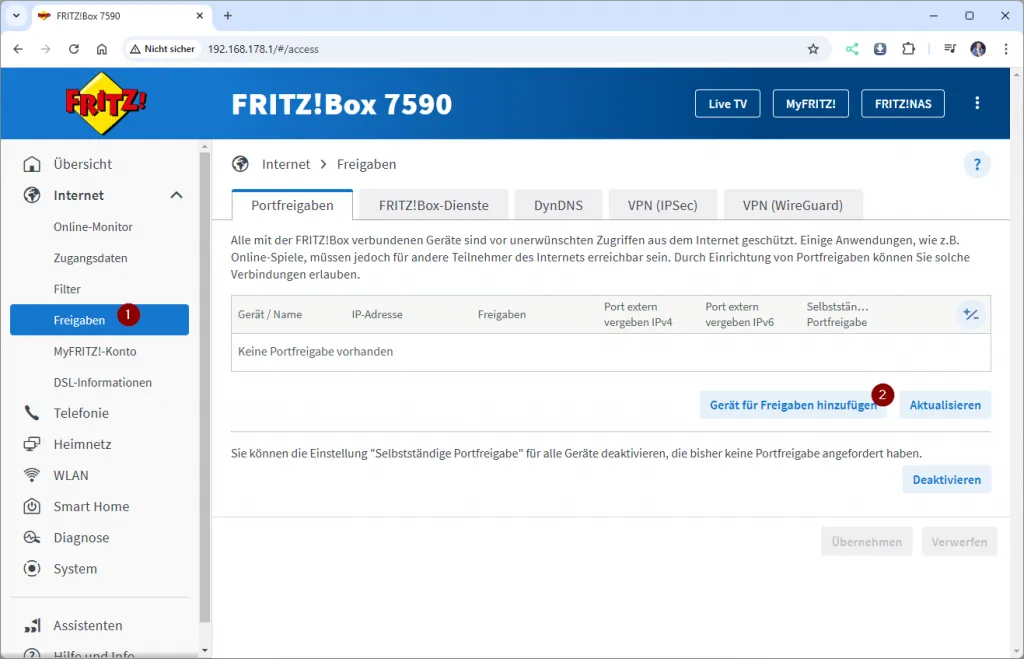Switch to the FRITZ!Box-Dienste tab
This screenshot has height=659, width=1024.
[433, 205]
